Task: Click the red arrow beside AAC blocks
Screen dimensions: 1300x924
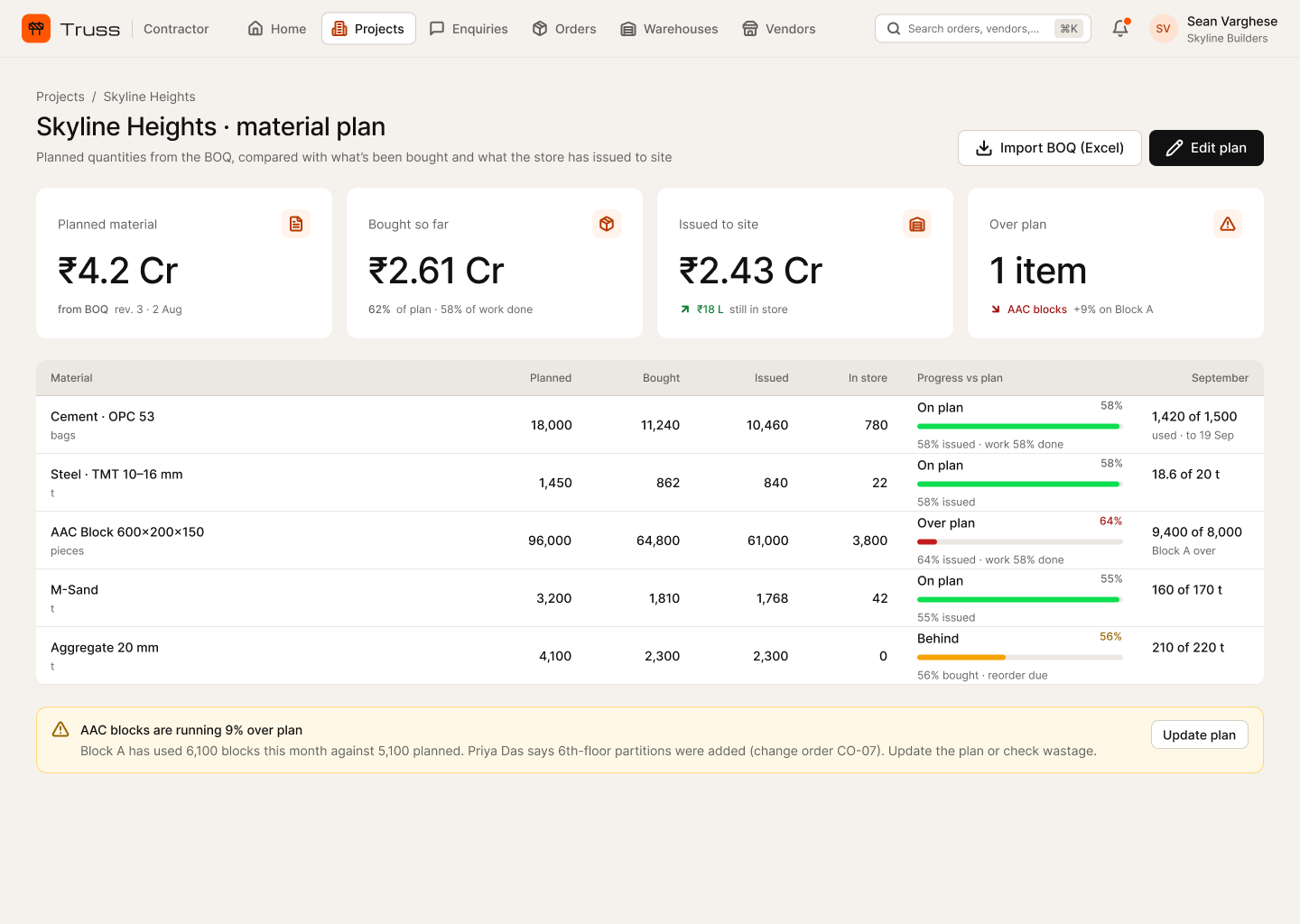Action: point(996,310)
